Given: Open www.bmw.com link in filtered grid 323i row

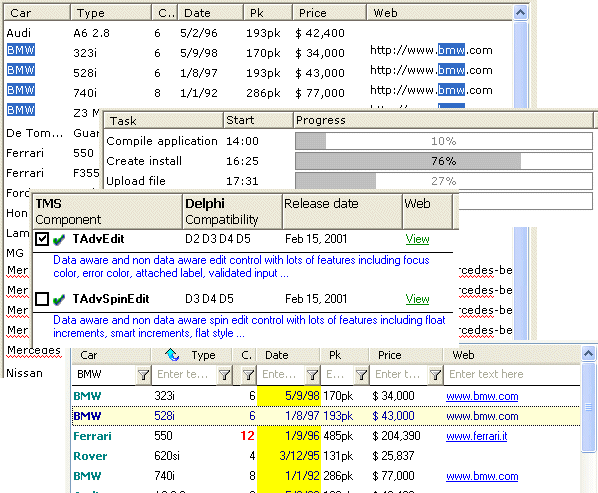Looking at the screenshot, I should pyautogui.click(x=482, y=397).
